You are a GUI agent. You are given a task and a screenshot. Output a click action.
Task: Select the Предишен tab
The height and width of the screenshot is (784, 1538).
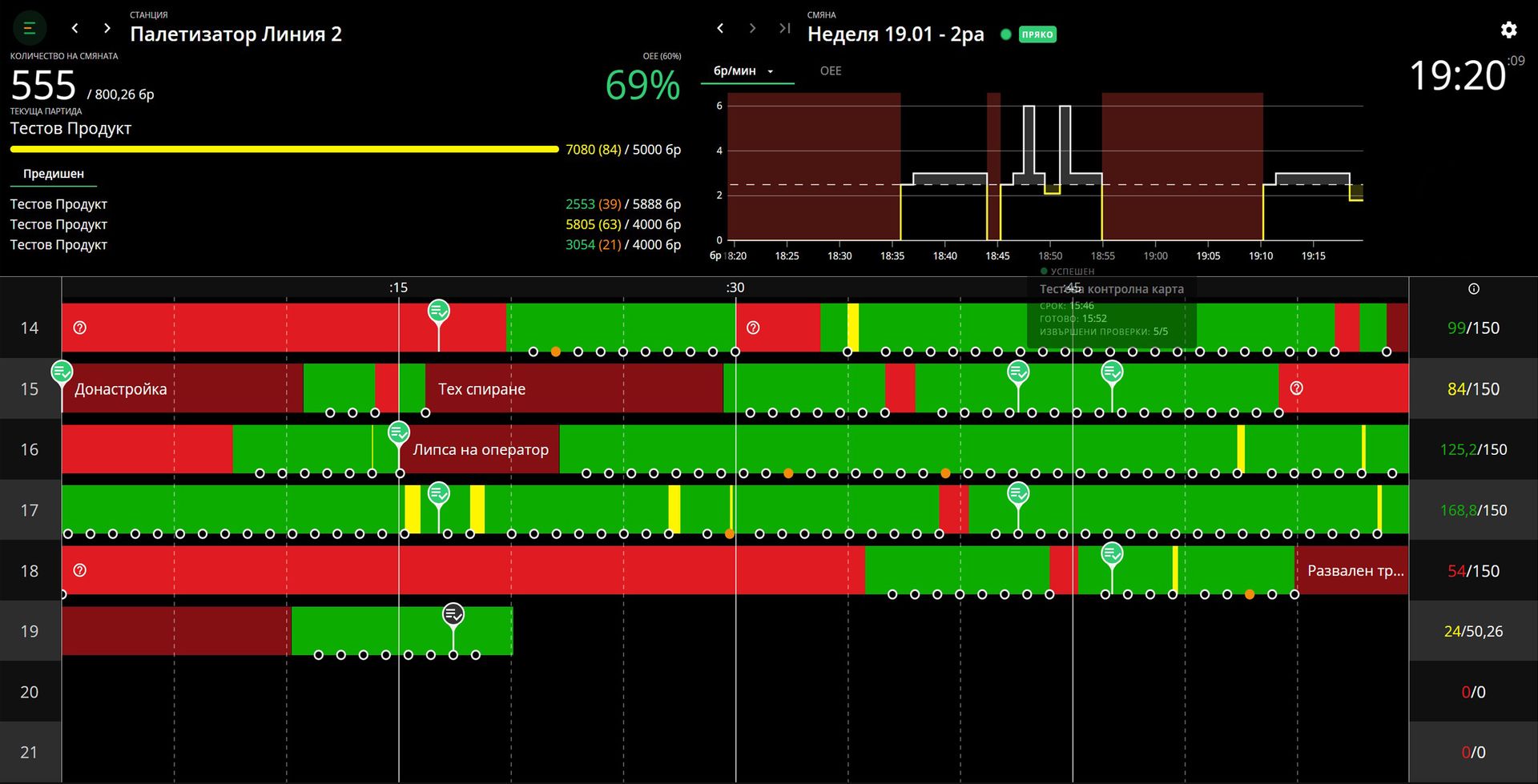(x=54, y=174)
